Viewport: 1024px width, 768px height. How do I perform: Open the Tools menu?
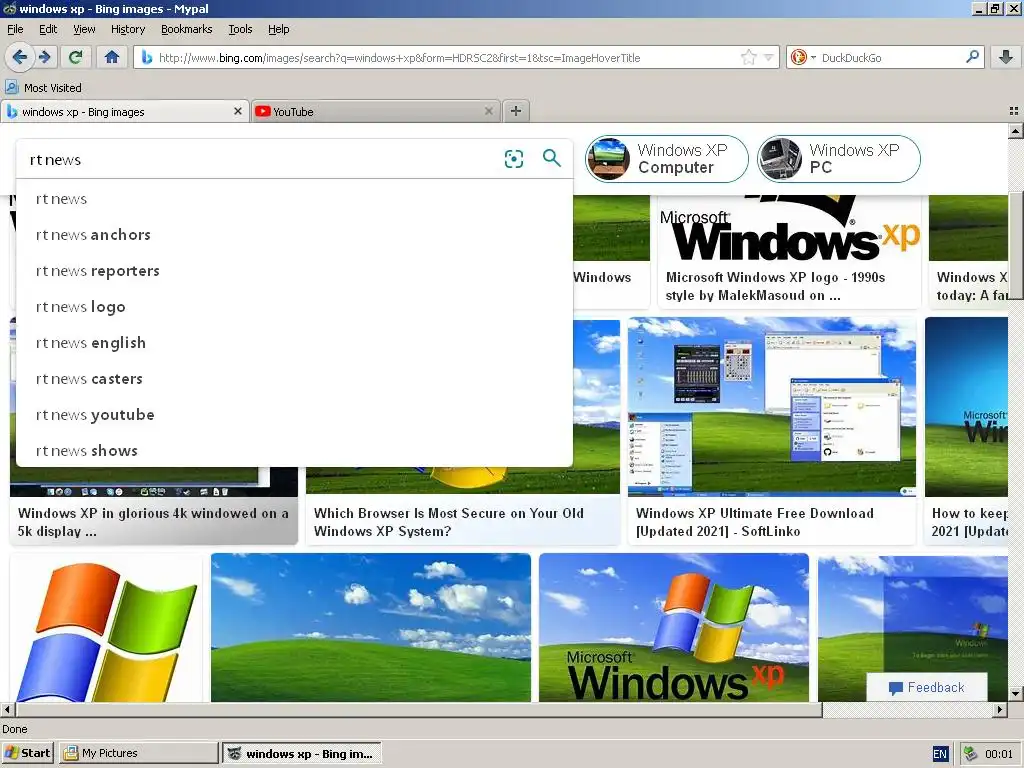pyautogui.click(x=240, y=29)
